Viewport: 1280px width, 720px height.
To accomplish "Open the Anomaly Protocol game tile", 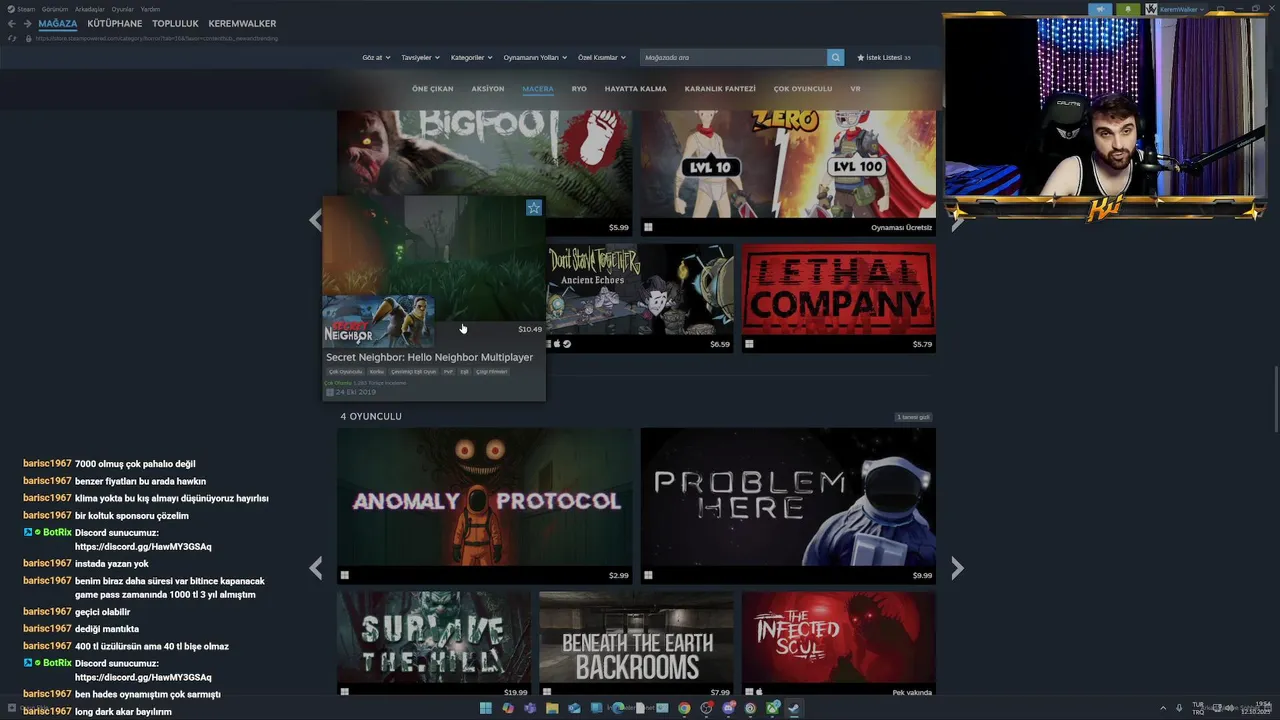I will (485, 506).
